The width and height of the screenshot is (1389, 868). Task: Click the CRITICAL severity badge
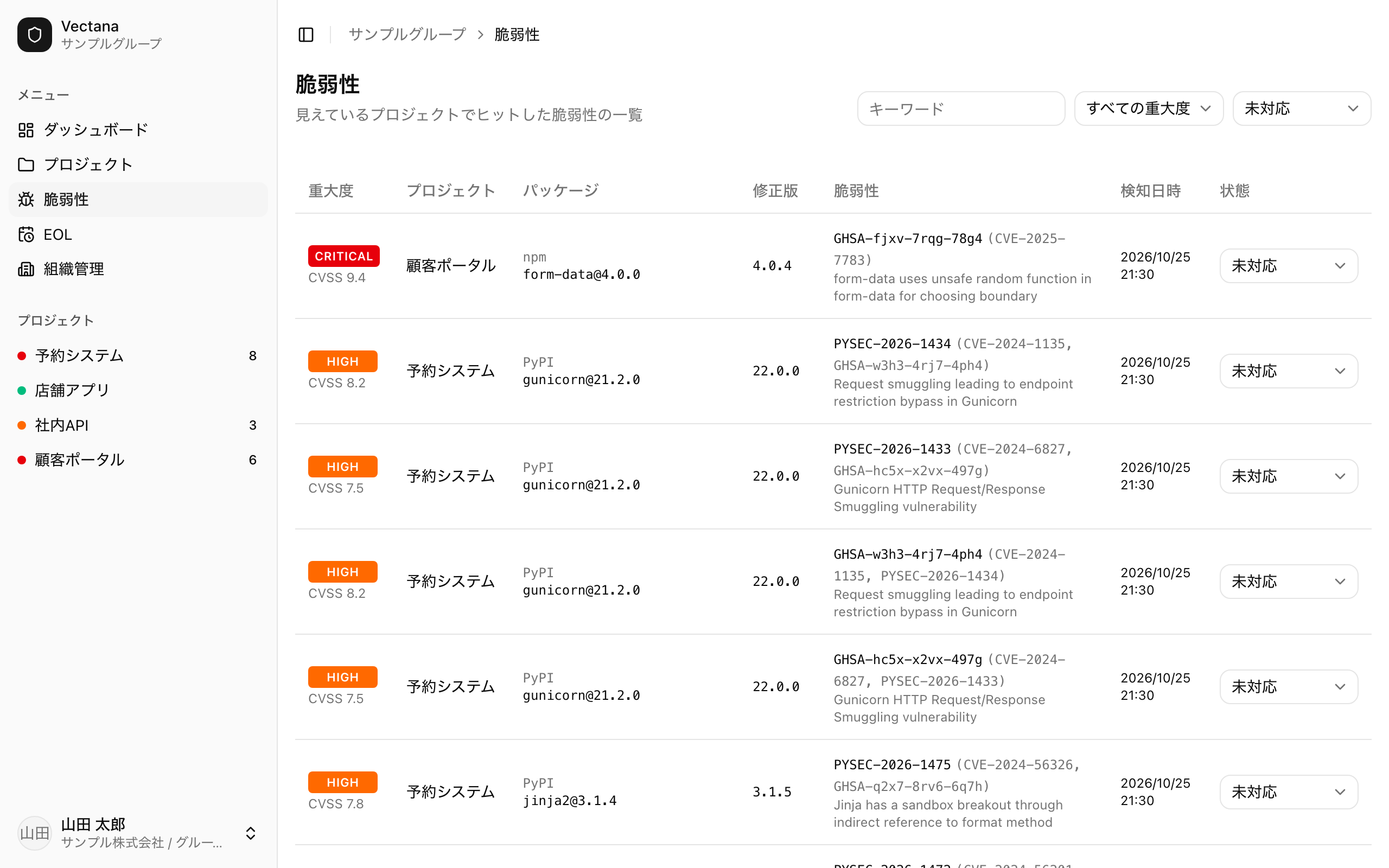coord(344,256)
